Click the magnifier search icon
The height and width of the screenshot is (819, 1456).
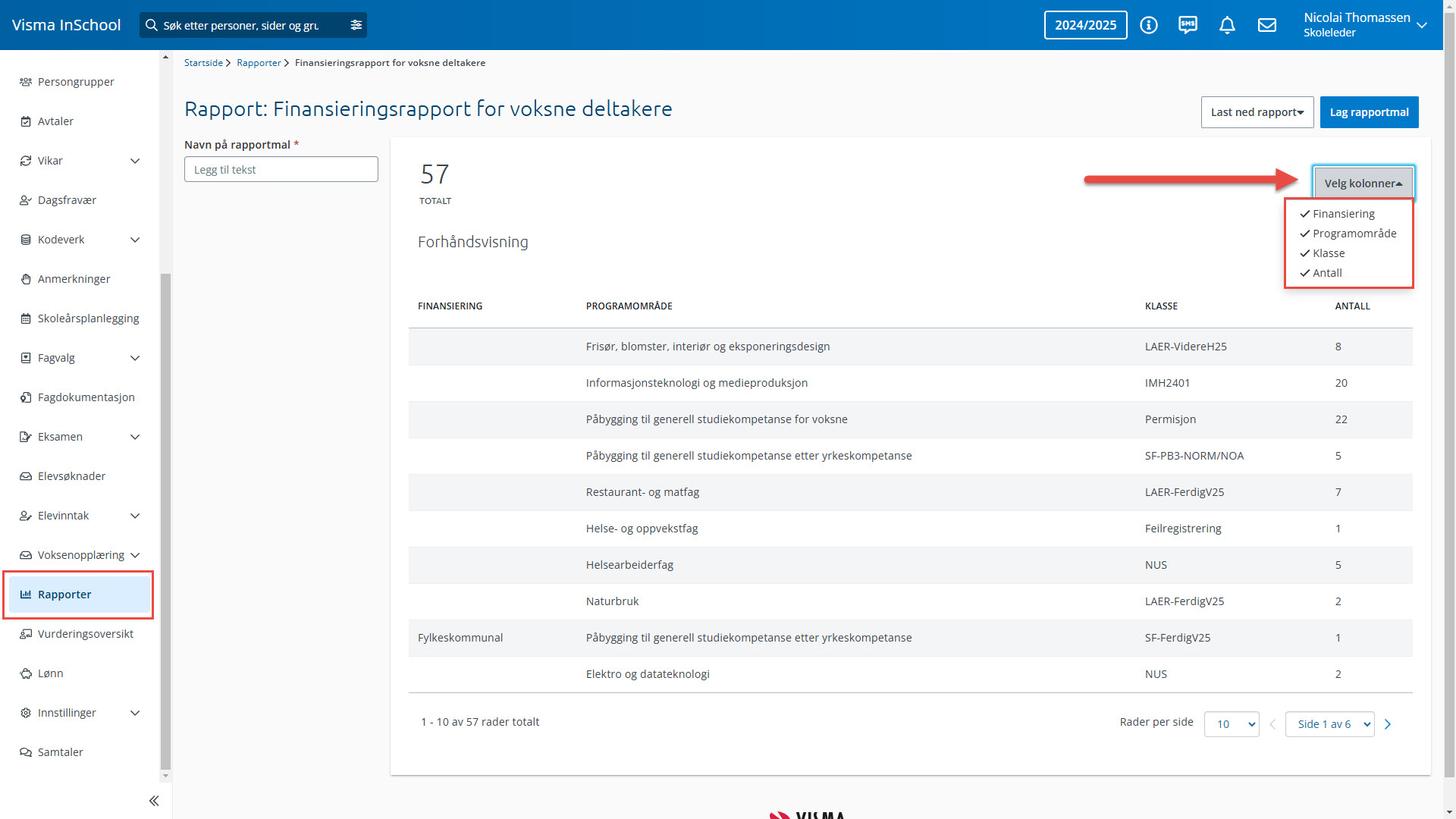click(x=152, y=25)
